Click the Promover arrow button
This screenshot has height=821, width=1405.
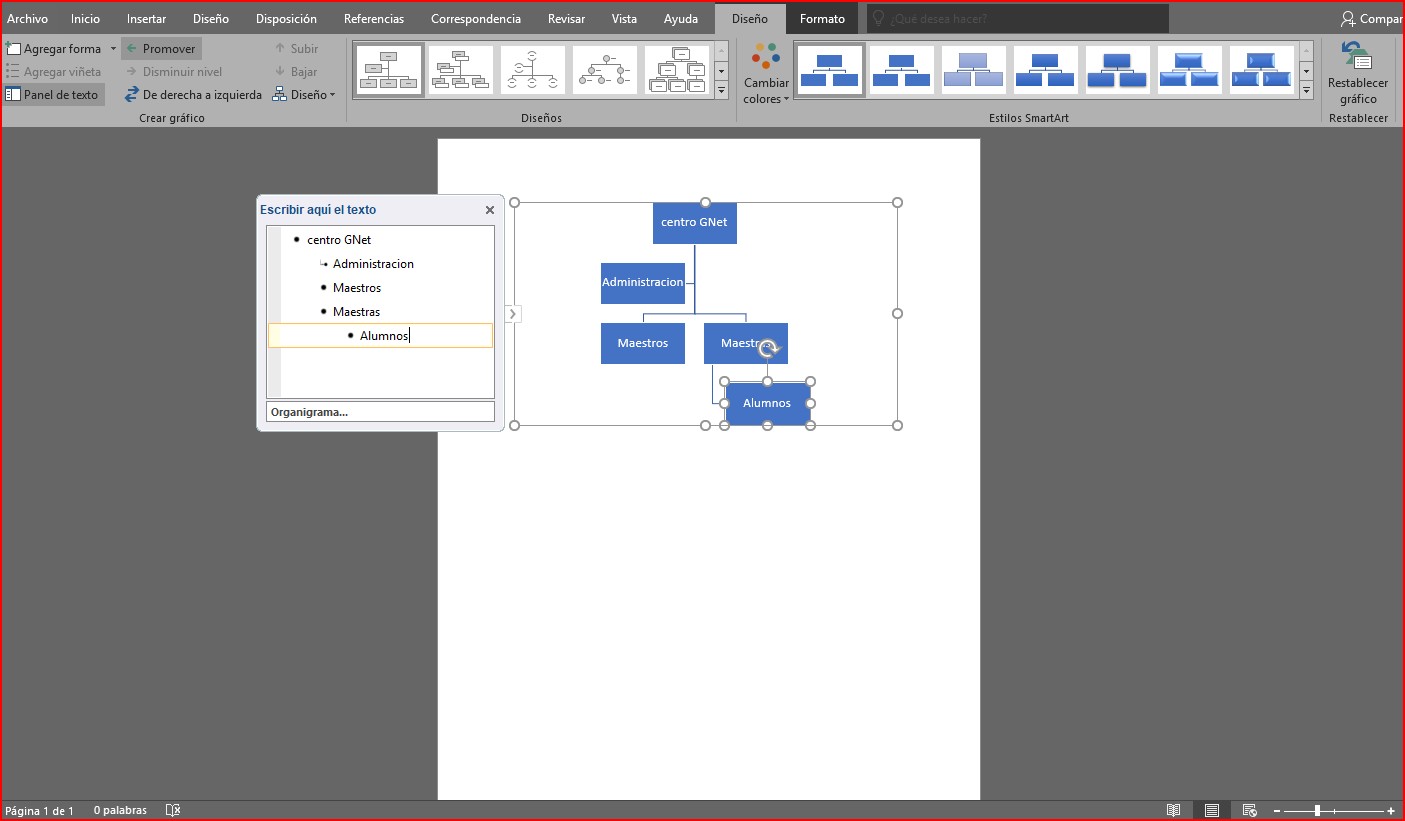click(x=161, y=48)
